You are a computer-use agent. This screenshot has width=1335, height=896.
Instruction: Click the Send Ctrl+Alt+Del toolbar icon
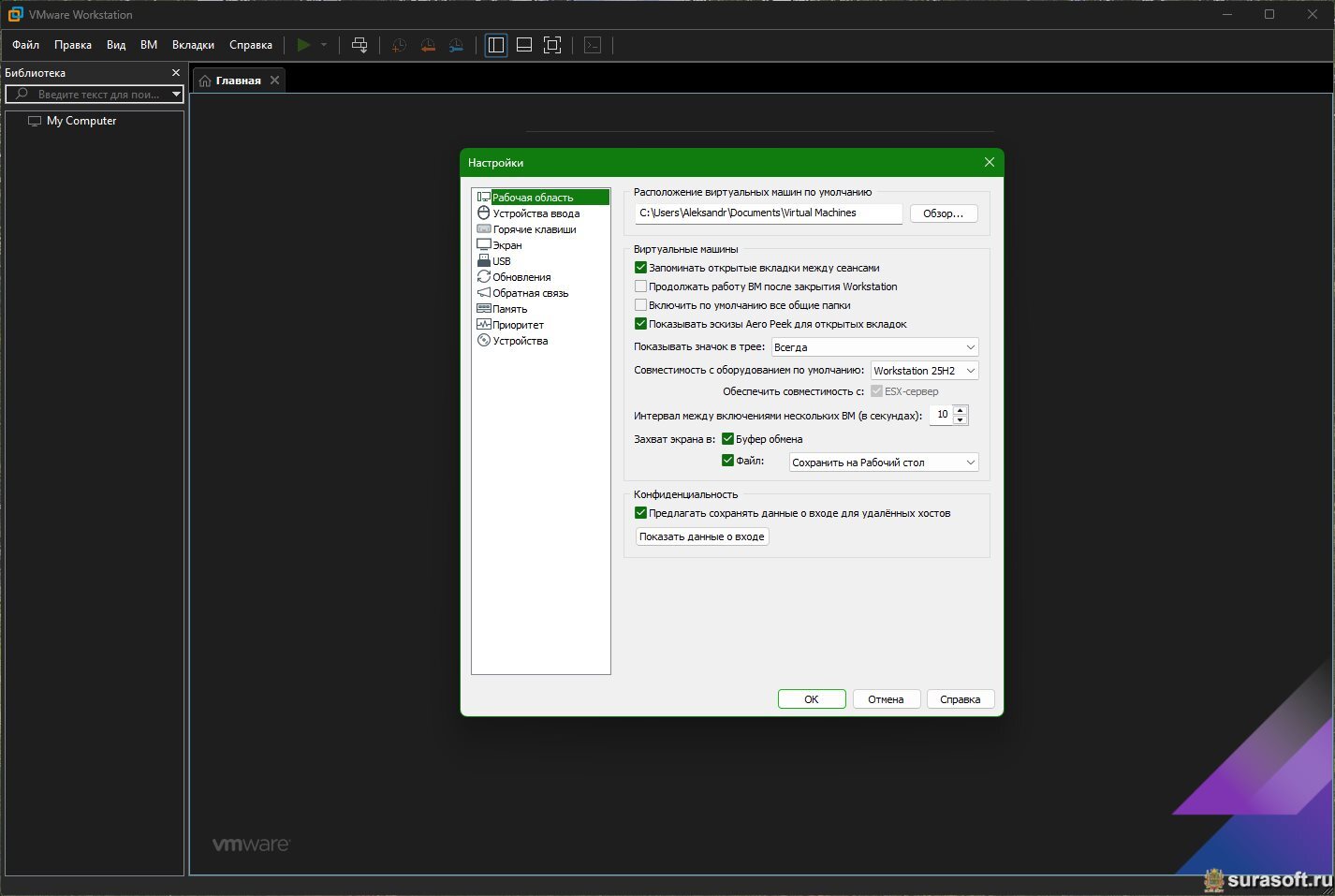pyautogui.click(x=359, y=45)
